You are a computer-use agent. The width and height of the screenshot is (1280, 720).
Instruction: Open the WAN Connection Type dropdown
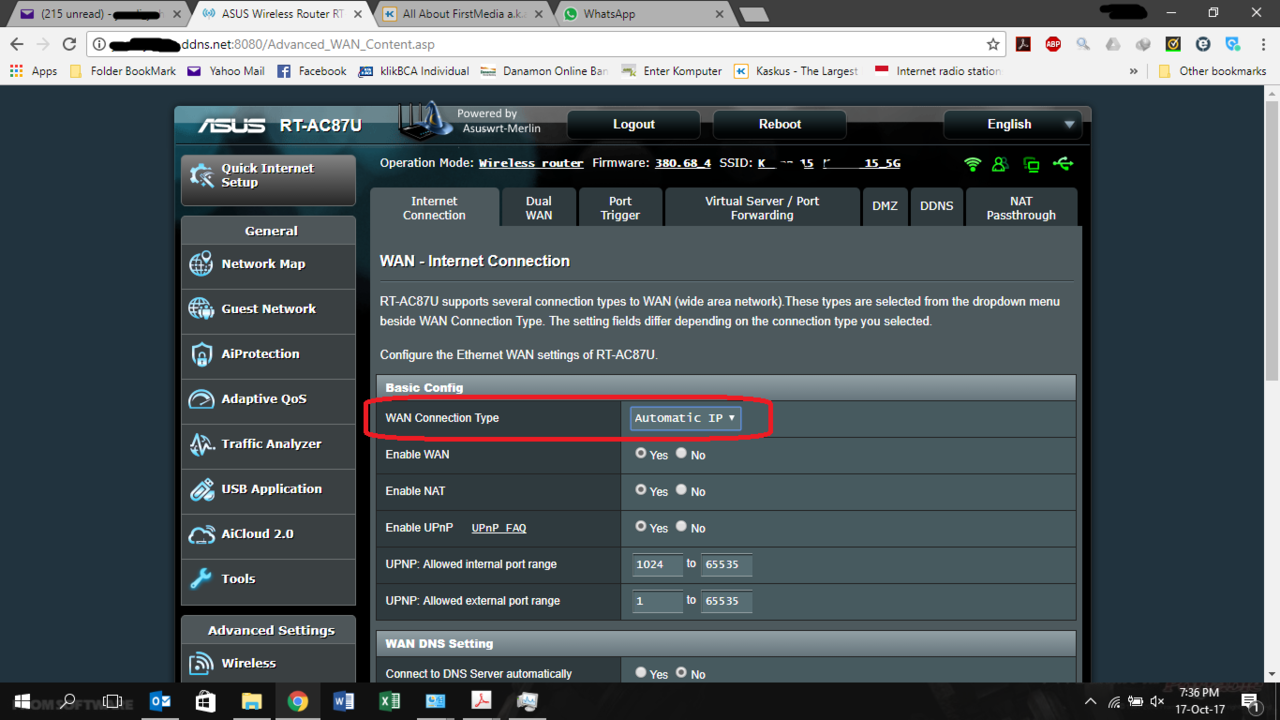tap(685, 418)
